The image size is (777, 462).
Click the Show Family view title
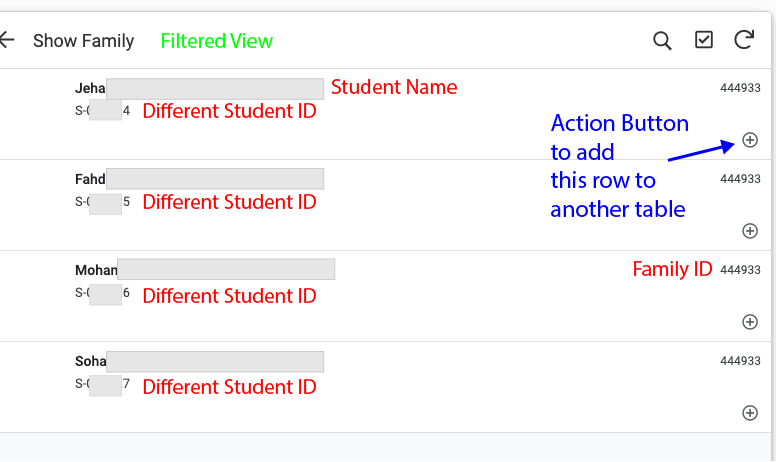tap(84, 41)
